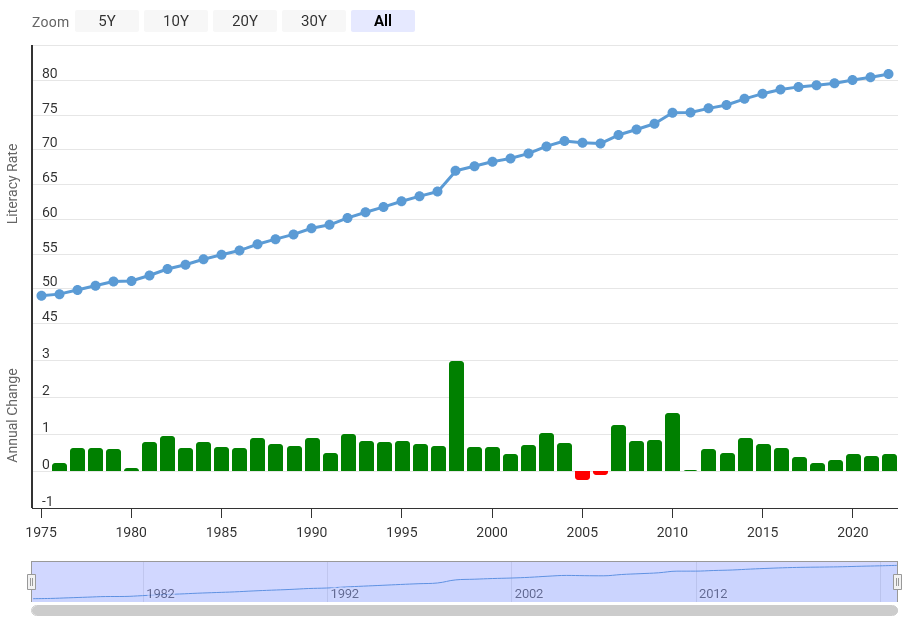Click the 2020 x-axis label
This screenshot has width=911, height=626.
coord(852,532)
